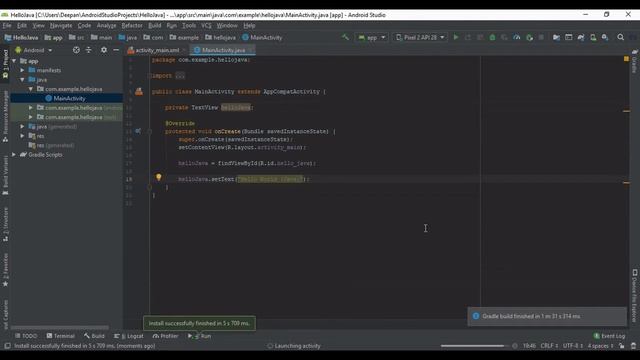The width and height of the screenshot is (640, 360).
Task: Expand the res folder
Action: coord(22,136)
